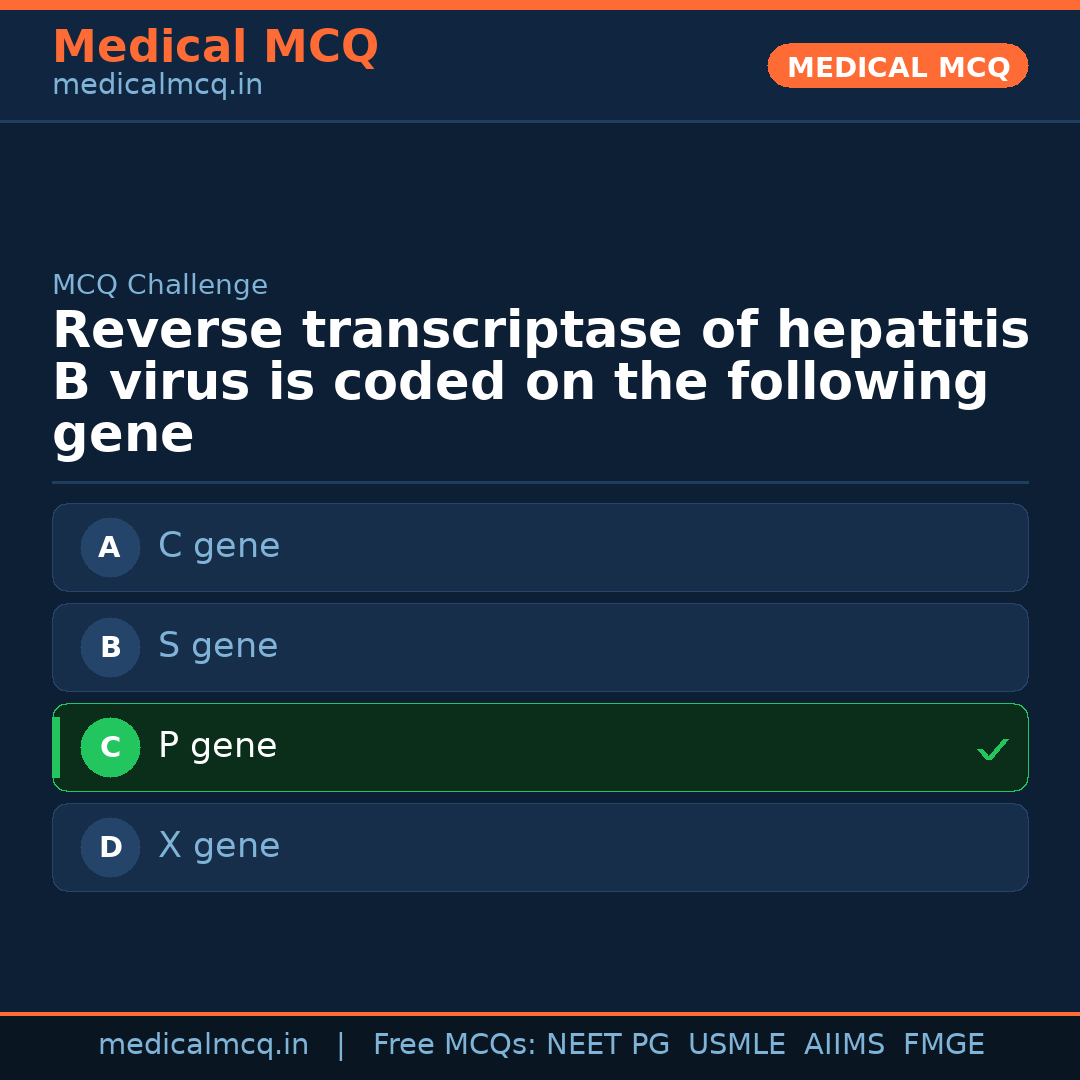1080x1080 pixels.
Task: Click the green circle labeled C
Action: coord(110,747)
